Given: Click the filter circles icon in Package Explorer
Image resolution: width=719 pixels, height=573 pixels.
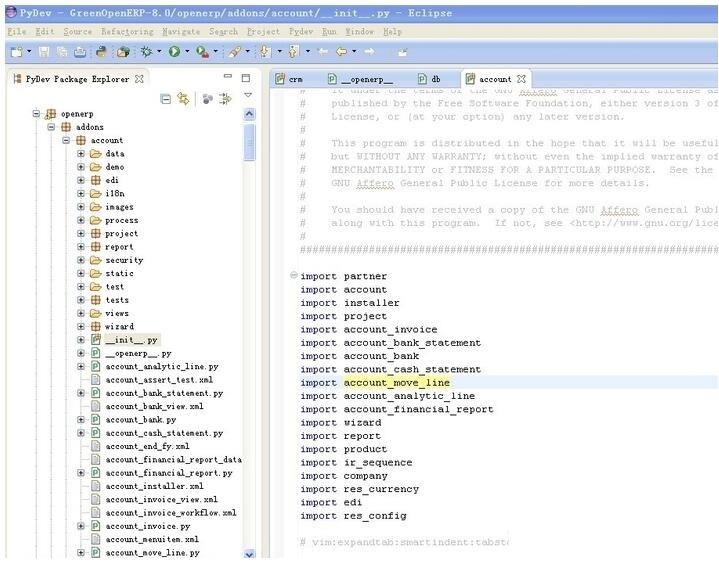Looking at the screenshot, I should coord(208,99).
